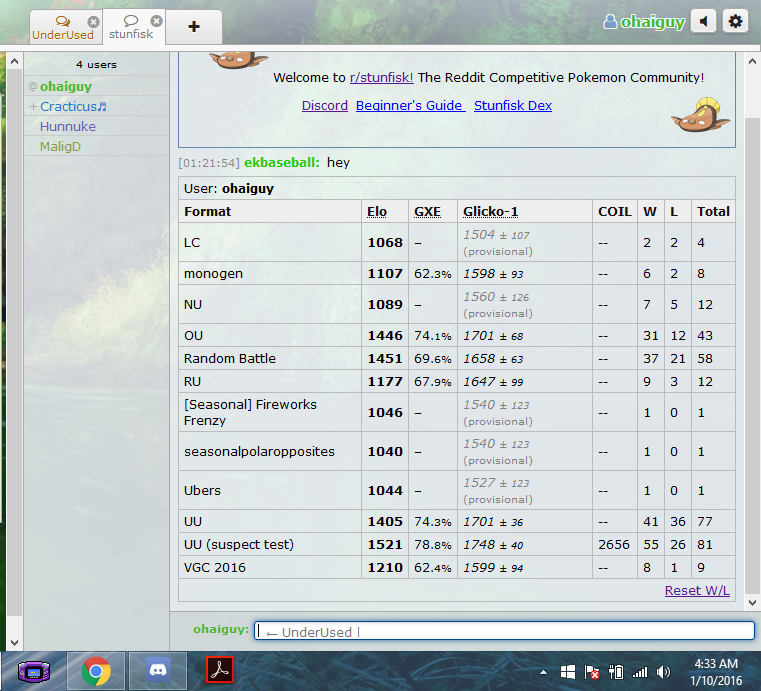Focus the chat message input field
This screenshot has width=761, height=691.
[504, 631]
